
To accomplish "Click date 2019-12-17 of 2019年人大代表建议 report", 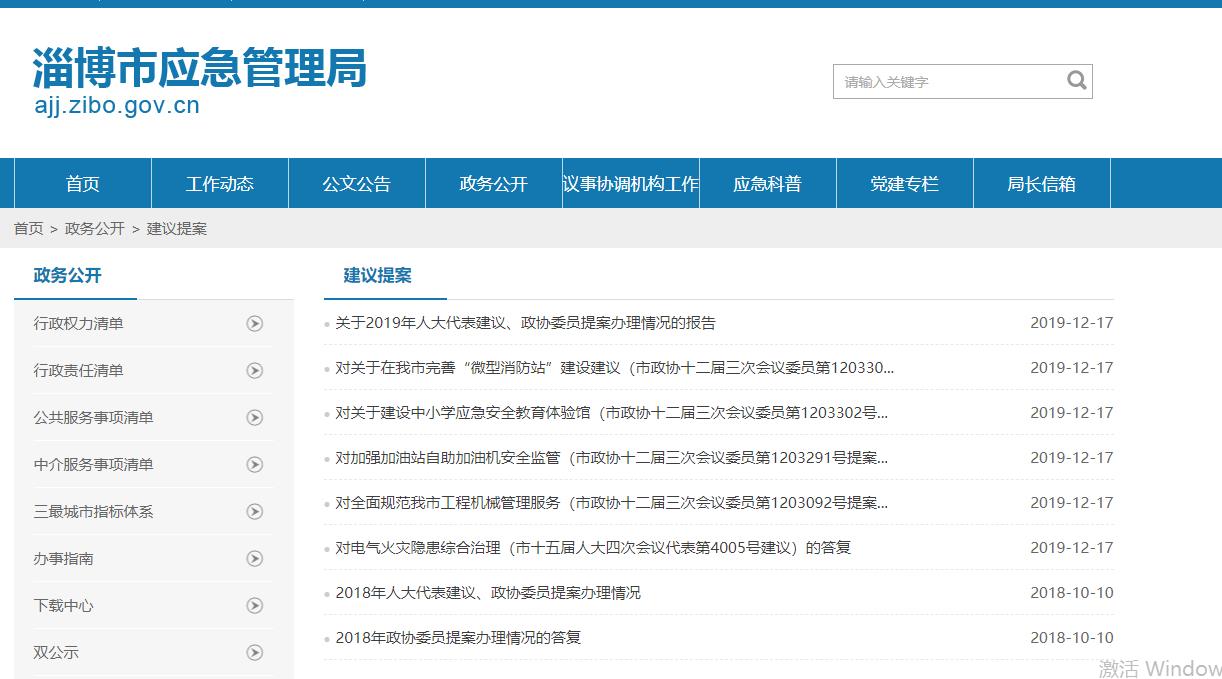I will tap(1072, 322).
